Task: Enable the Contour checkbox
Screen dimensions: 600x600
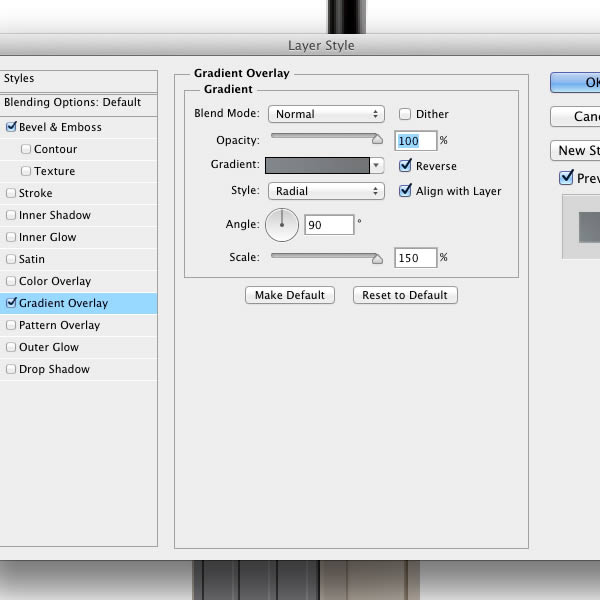Action: 26,149
